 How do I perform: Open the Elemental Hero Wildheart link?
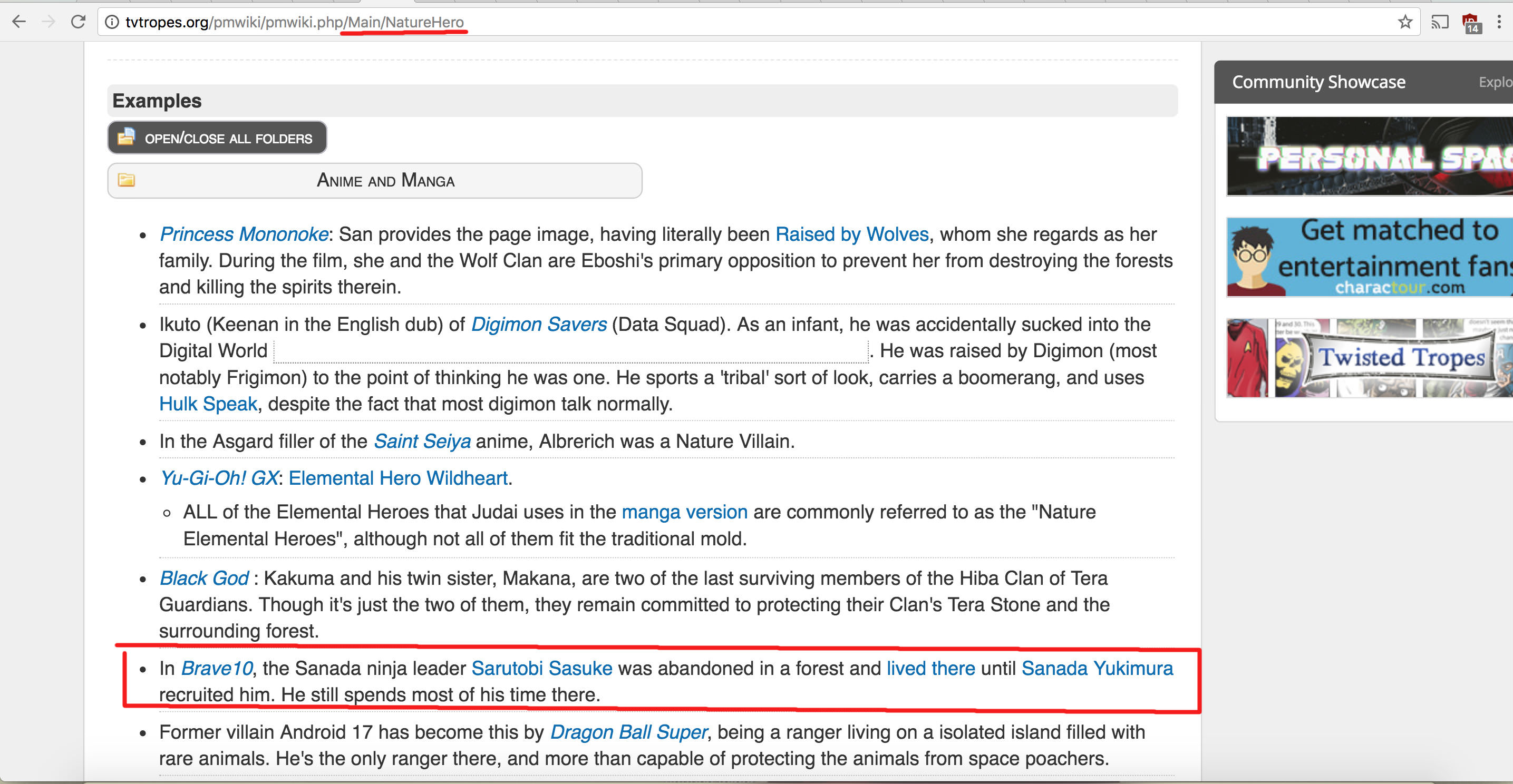tap(398, 478)
